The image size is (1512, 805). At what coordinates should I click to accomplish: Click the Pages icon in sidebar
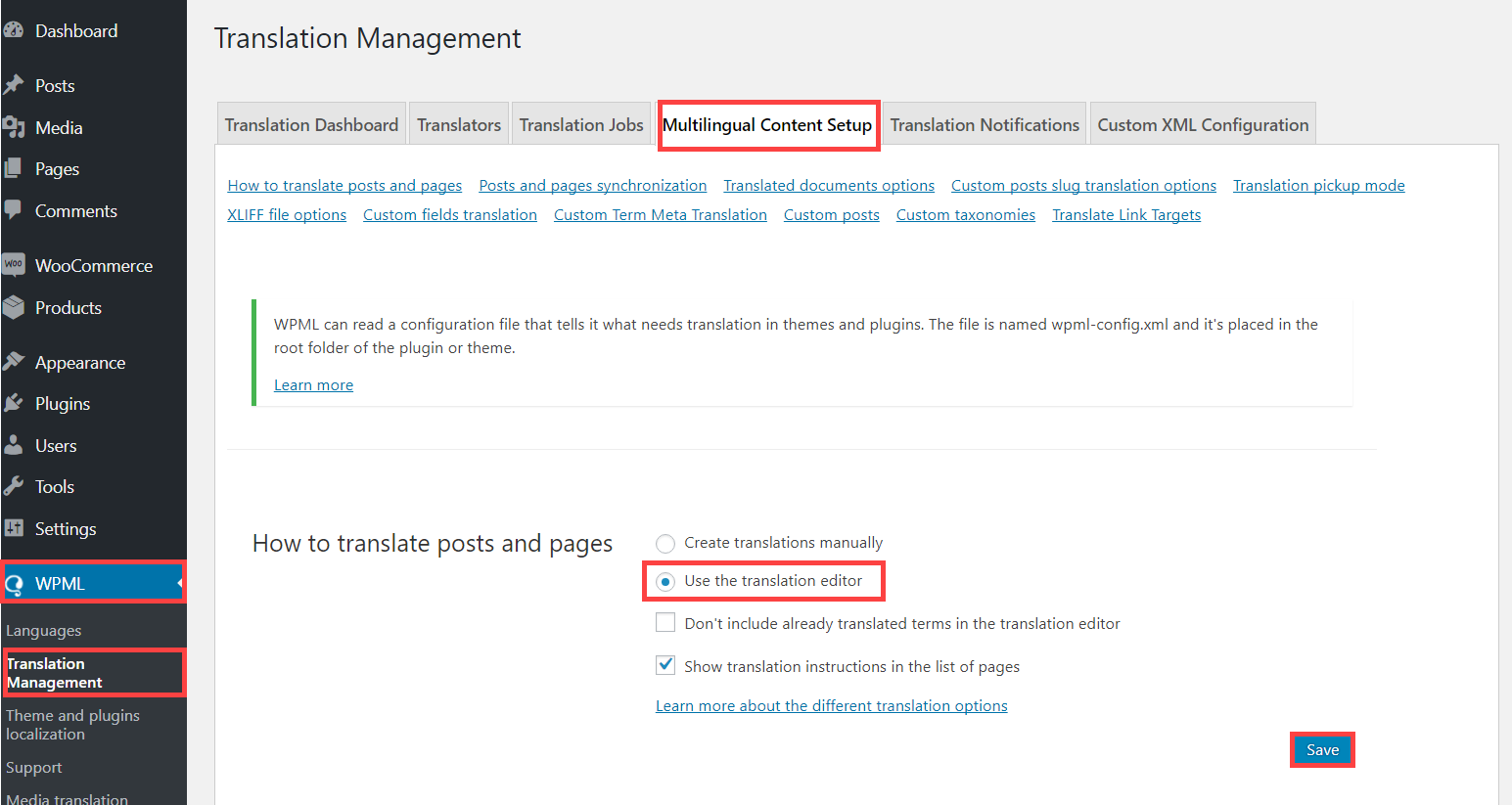13,168
